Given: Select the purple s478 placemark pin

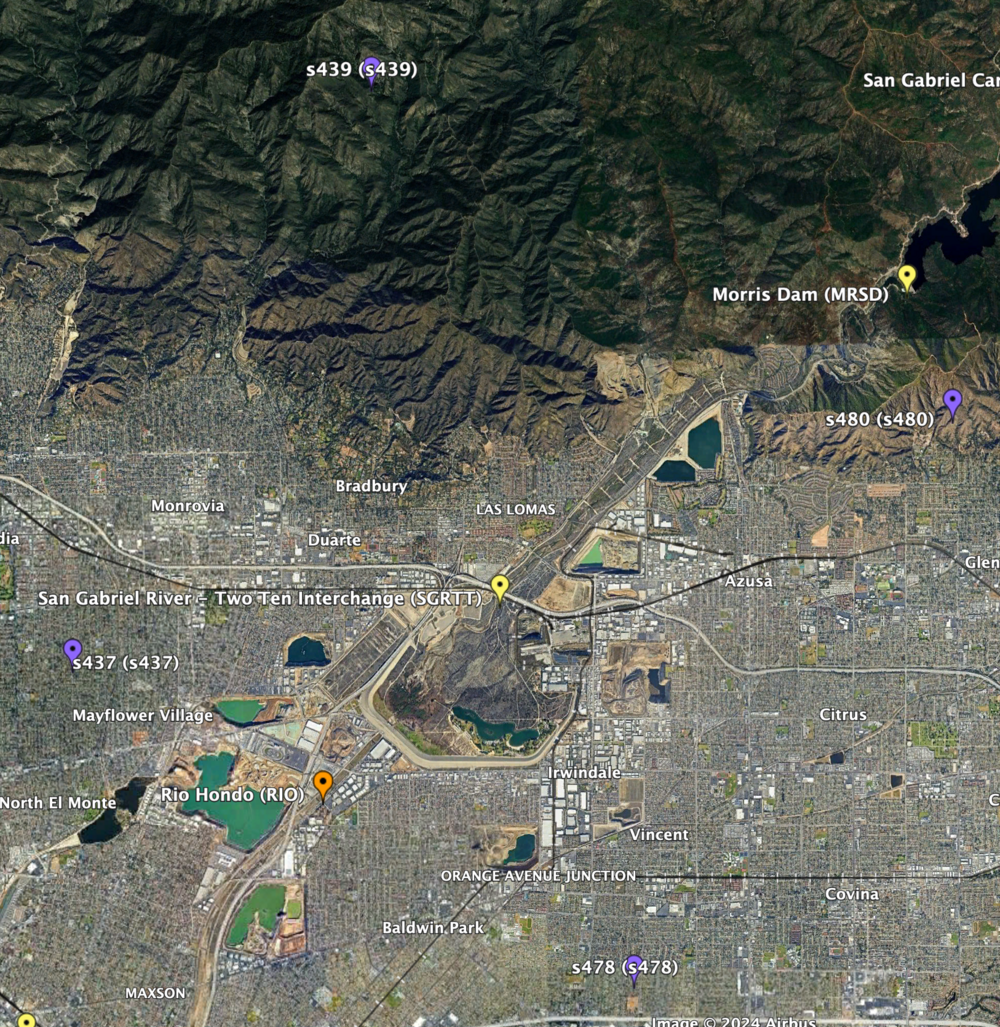Looking at the screenshot, I should [633, 967].
